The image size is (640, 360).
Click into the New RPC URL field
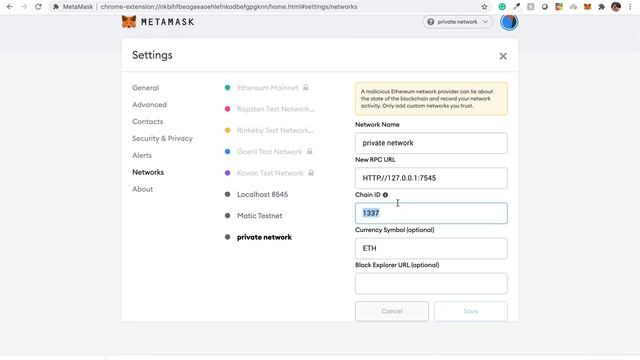click(x=431, y=178)
